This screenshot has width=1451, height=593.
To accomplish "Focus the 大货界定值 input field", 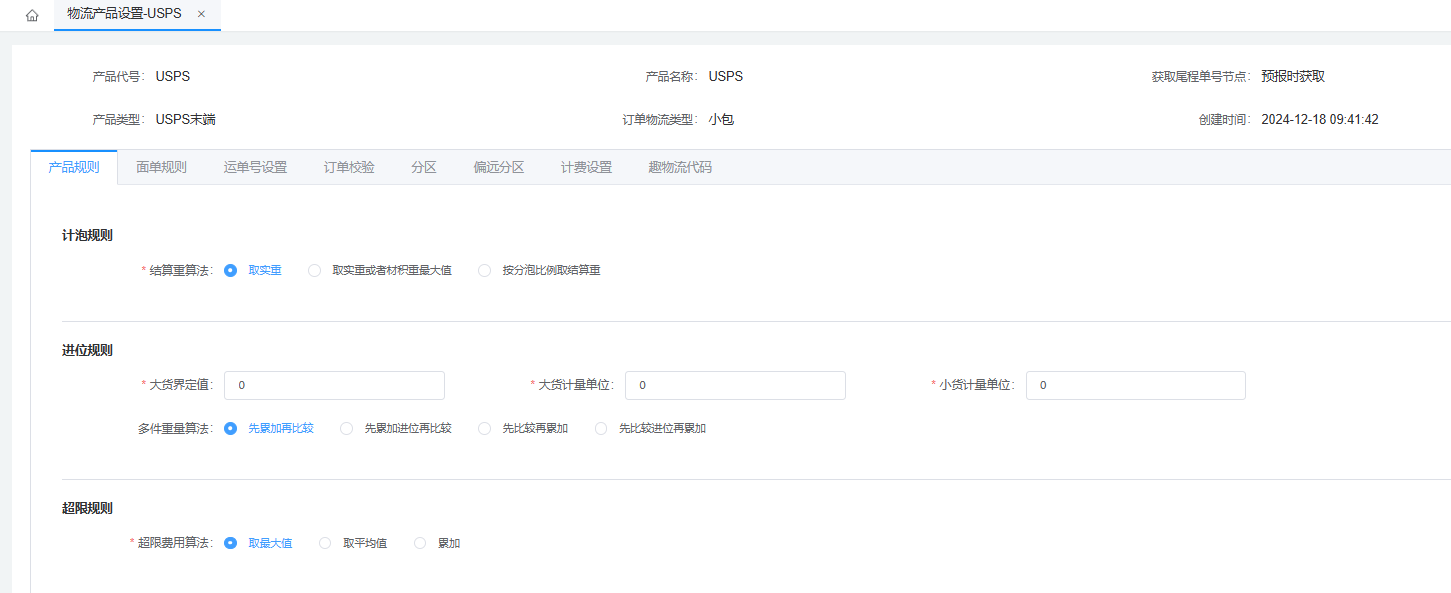I will tap(334, 385).
